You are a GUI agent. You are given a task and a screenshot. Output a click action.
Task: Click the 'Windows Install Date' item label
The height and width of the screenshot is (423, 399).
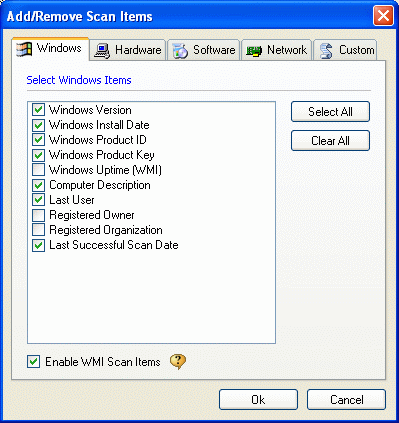coord(99,125)
